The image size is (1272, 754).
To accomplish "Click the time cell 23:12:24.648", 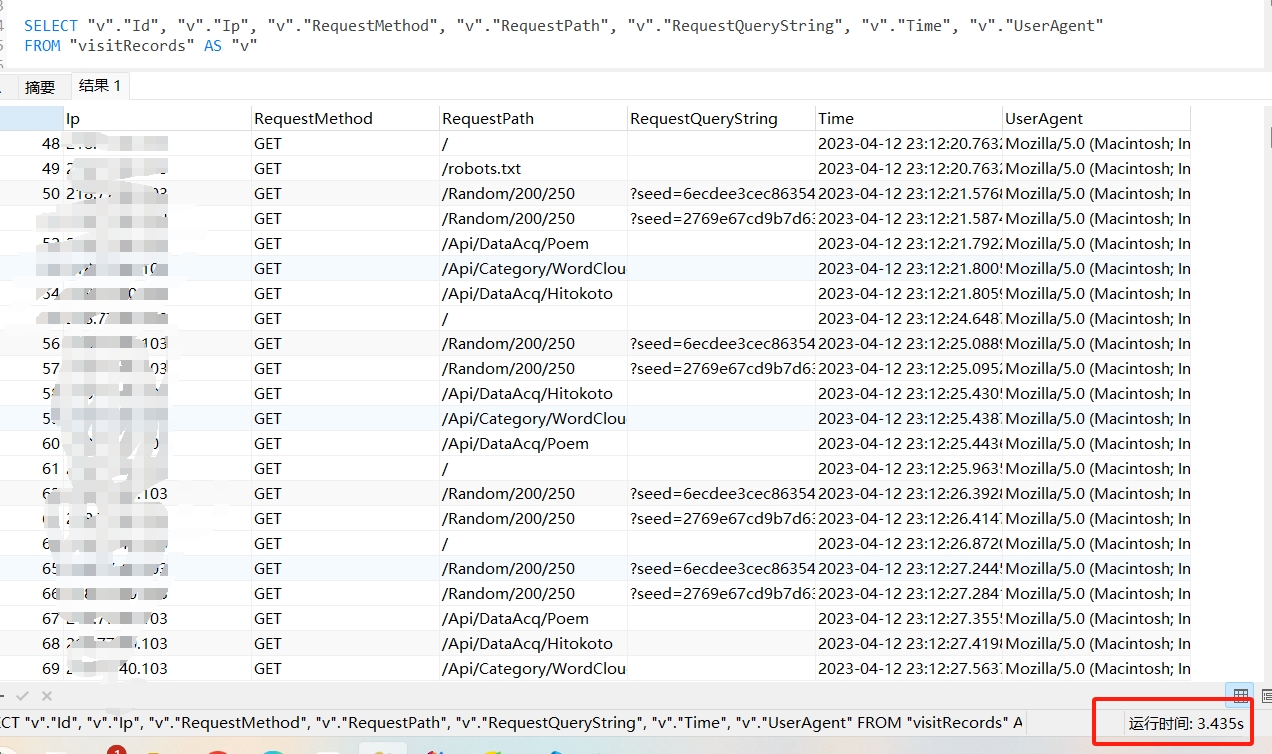I will 909,318.
